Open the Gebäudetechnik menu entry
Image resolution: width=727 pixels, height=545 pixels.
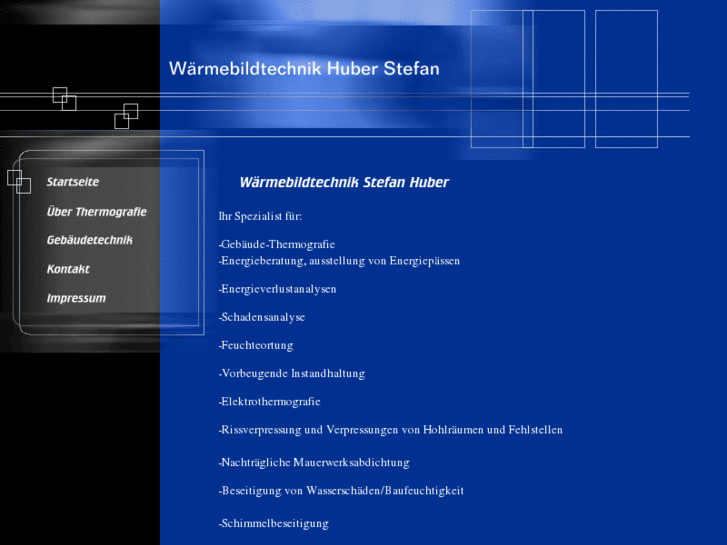click(x=89, y=240)
